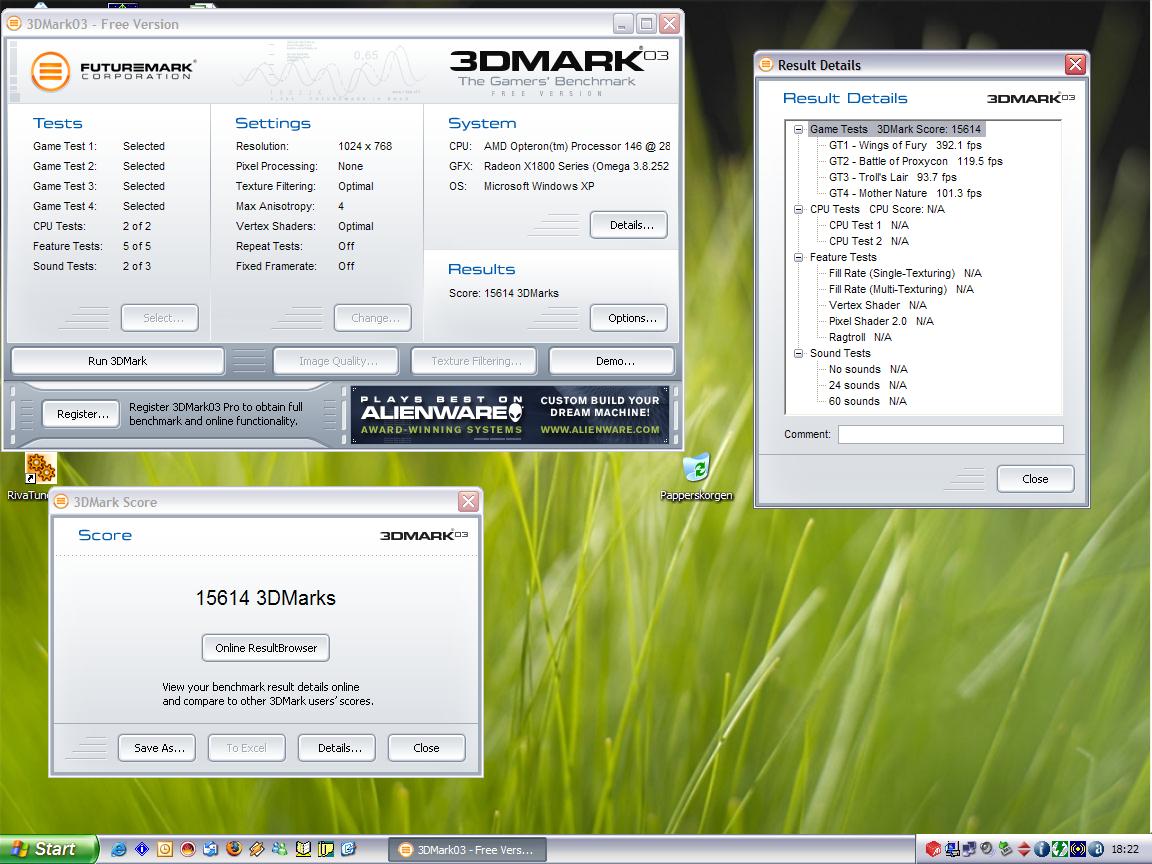Select GT4 - Mother Nature result row
This screenshot has height=864, width=1152.
pos(905,193)
